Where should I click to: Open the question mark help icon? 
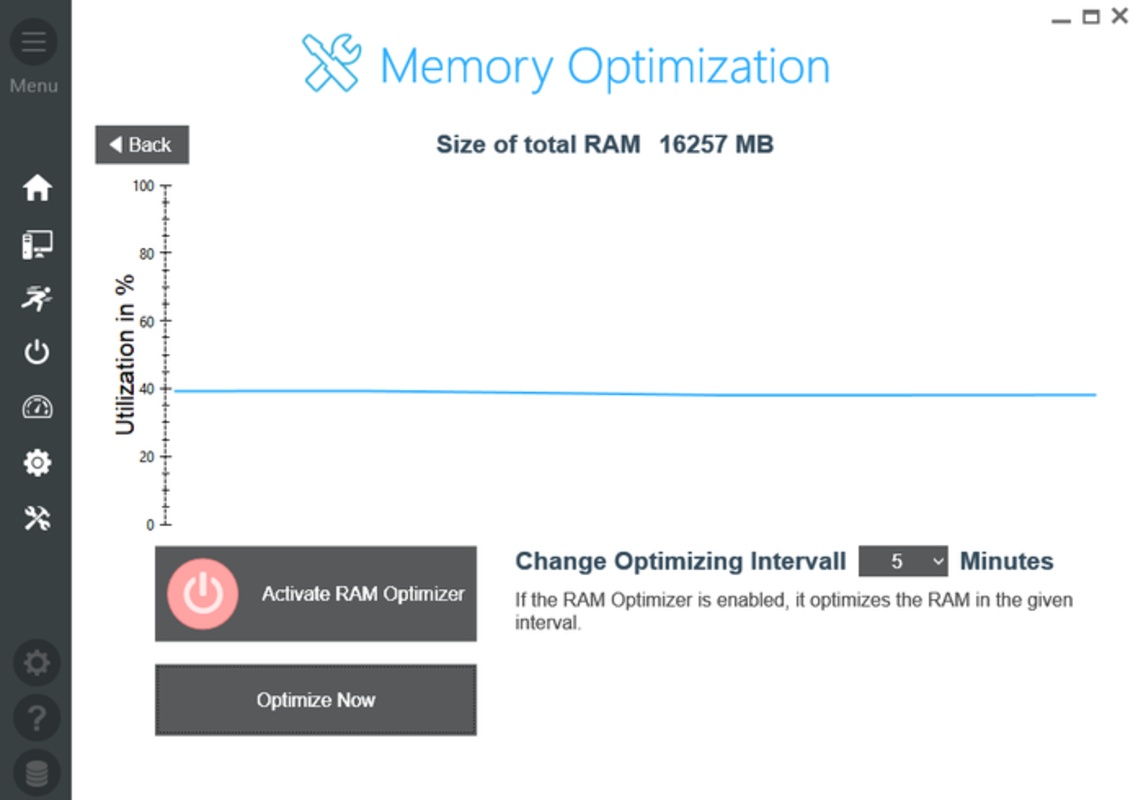point(37,718)
